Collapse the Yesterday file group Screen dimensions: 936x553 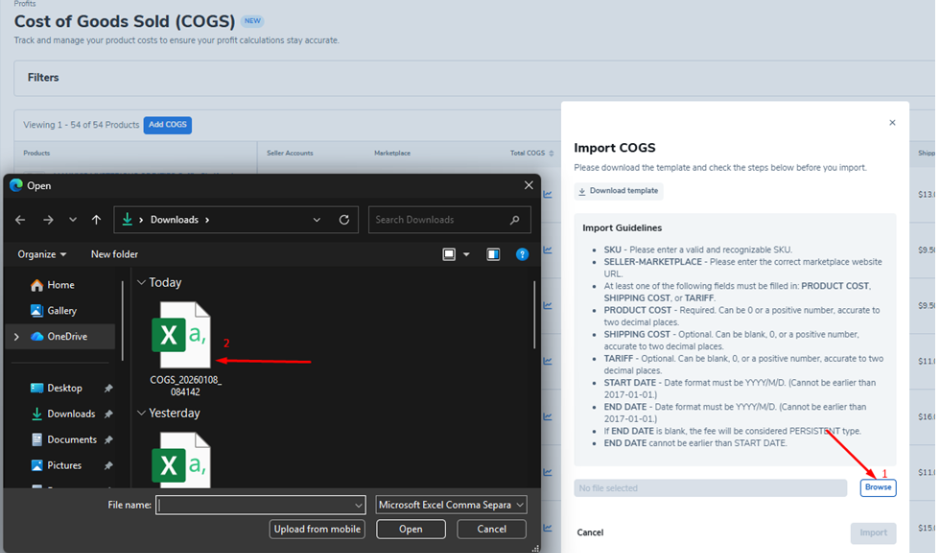(141, 413)
